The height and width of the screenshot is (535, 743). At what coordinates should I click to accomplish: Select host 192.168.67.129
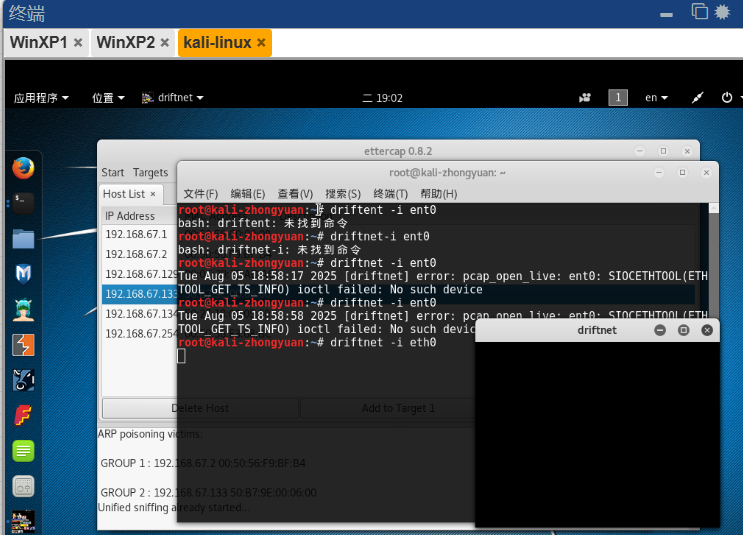(139, 274)
